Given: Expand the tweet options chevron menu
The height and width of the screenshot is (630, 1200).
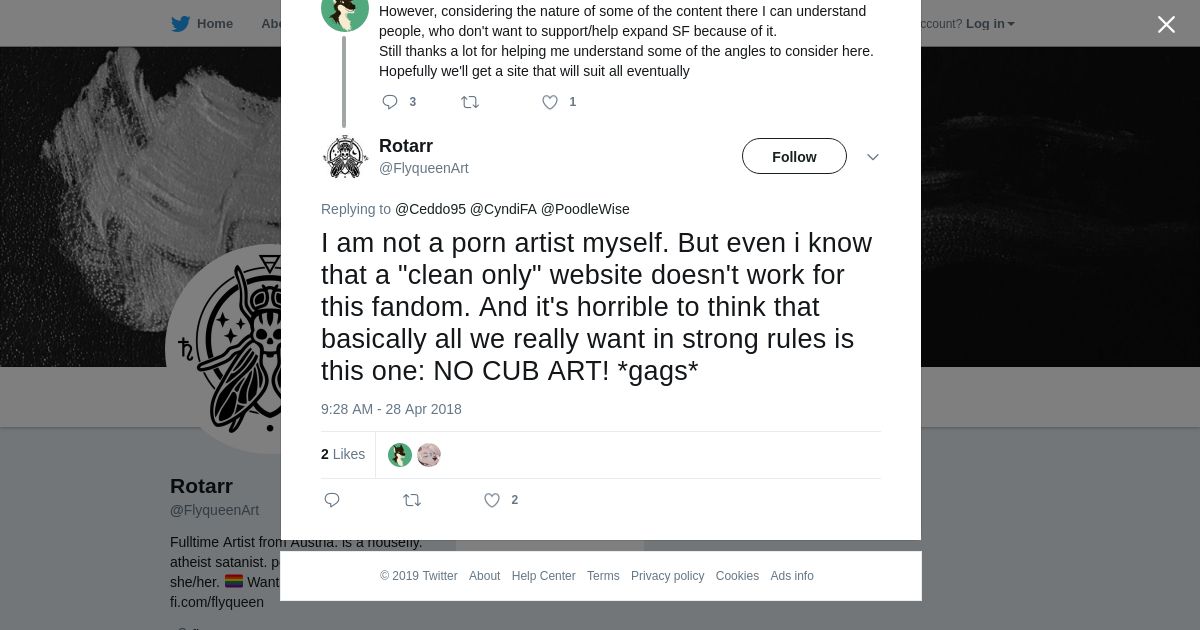Looking at the screenshot, I should point(872,157).
